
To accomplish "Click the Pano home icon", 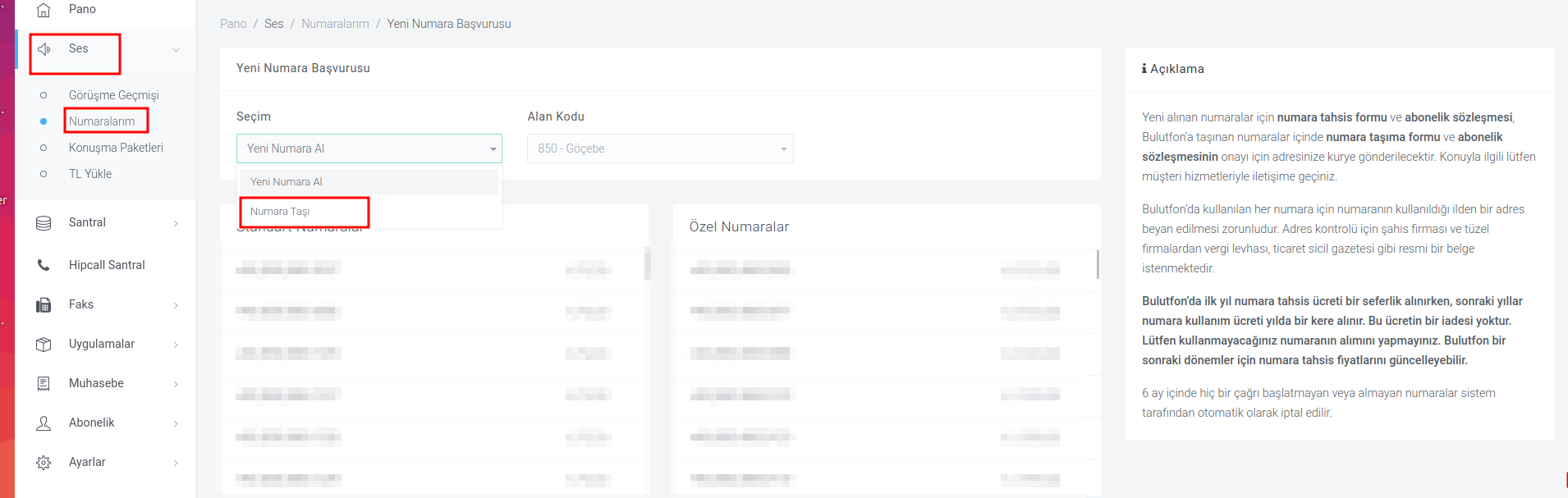I will (44, 10).
